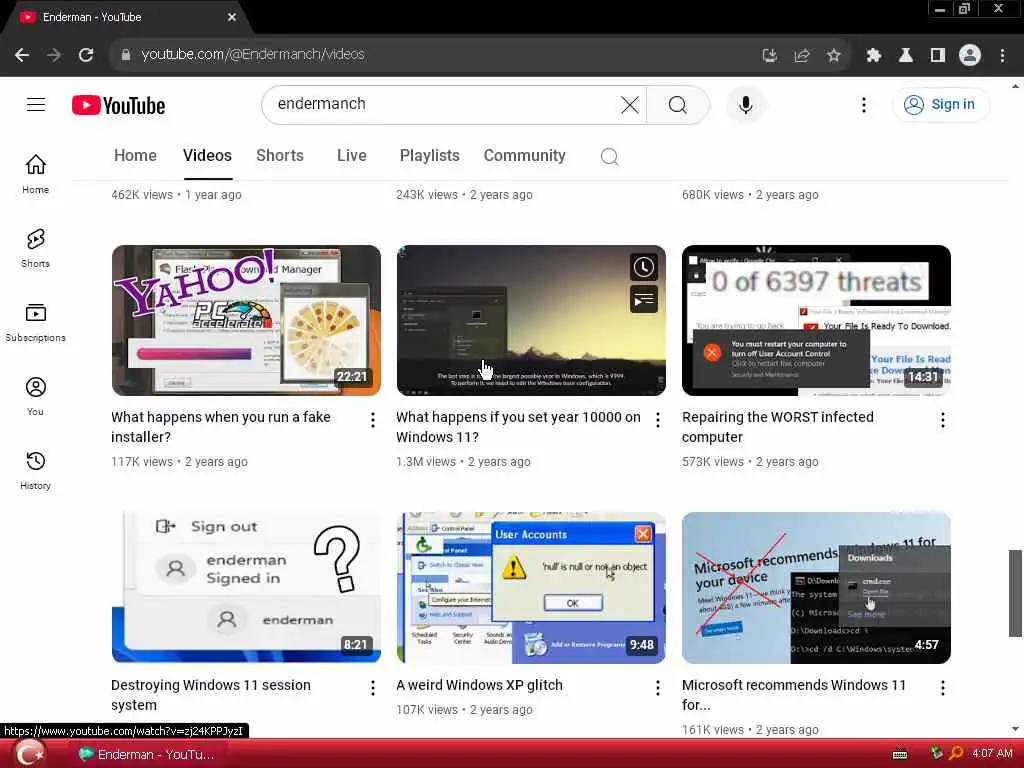Click Watch later clock icon on thumbnail

(x=644, y=267)
